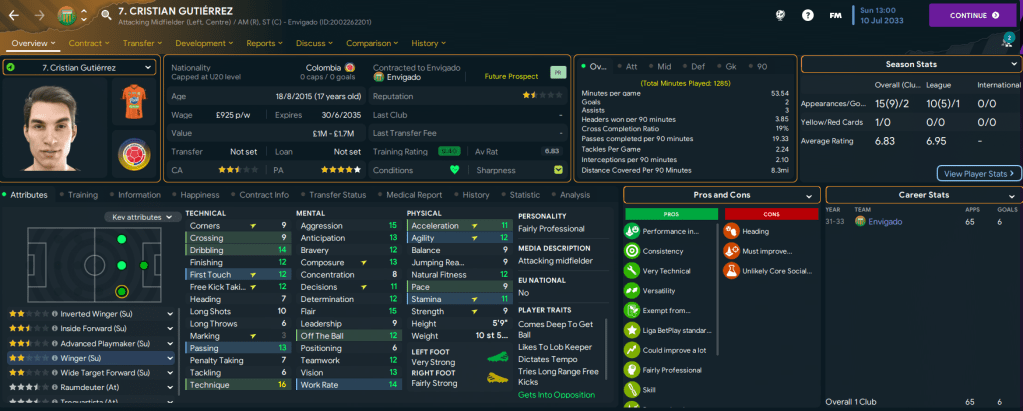Image resolution: width=1023 pixels, height=411 pixels.
Task: Open the Development menu
Action: tap(204, 43)
